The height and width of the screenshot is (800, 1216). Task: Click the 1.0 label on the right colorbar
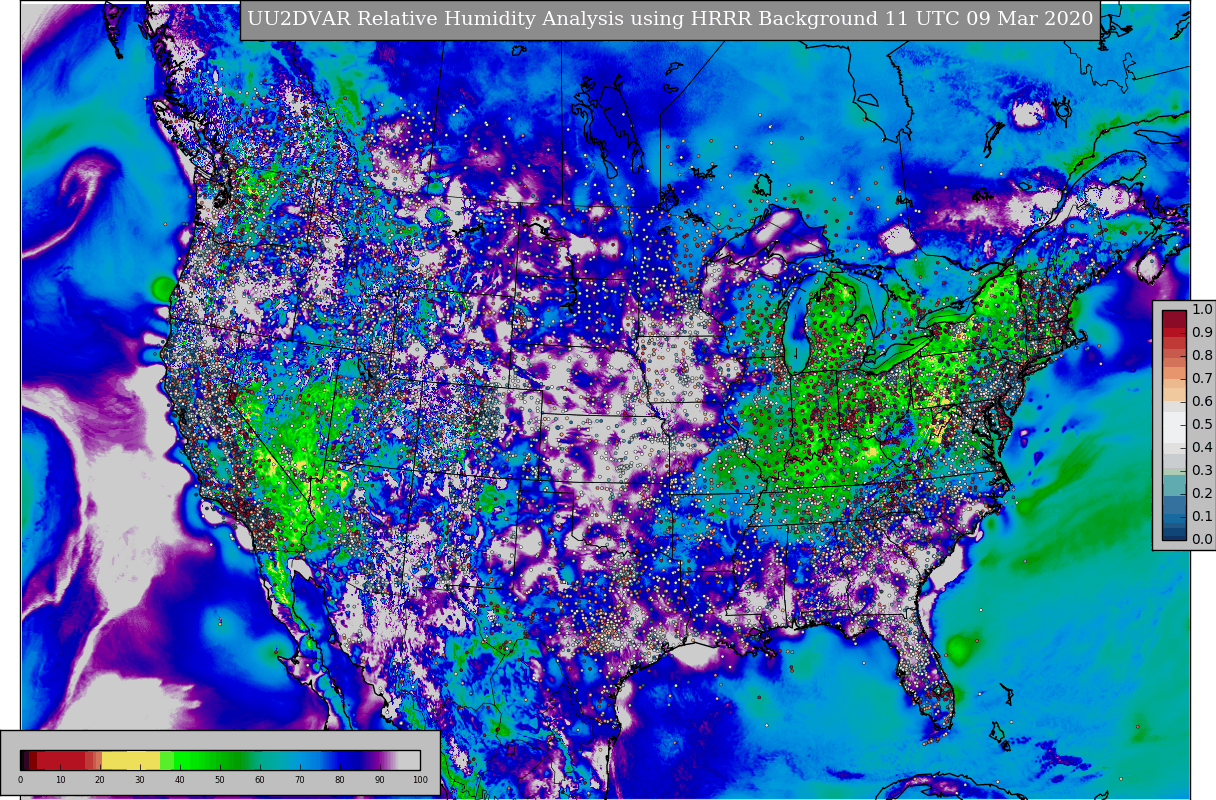coord(1202,310)
